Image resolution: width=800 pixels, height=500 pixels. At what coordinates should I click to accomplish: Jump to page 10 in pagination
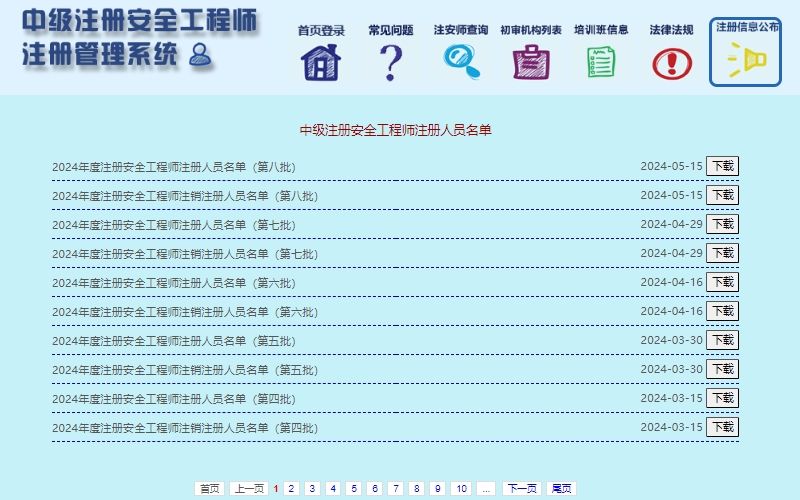[460, 489]
